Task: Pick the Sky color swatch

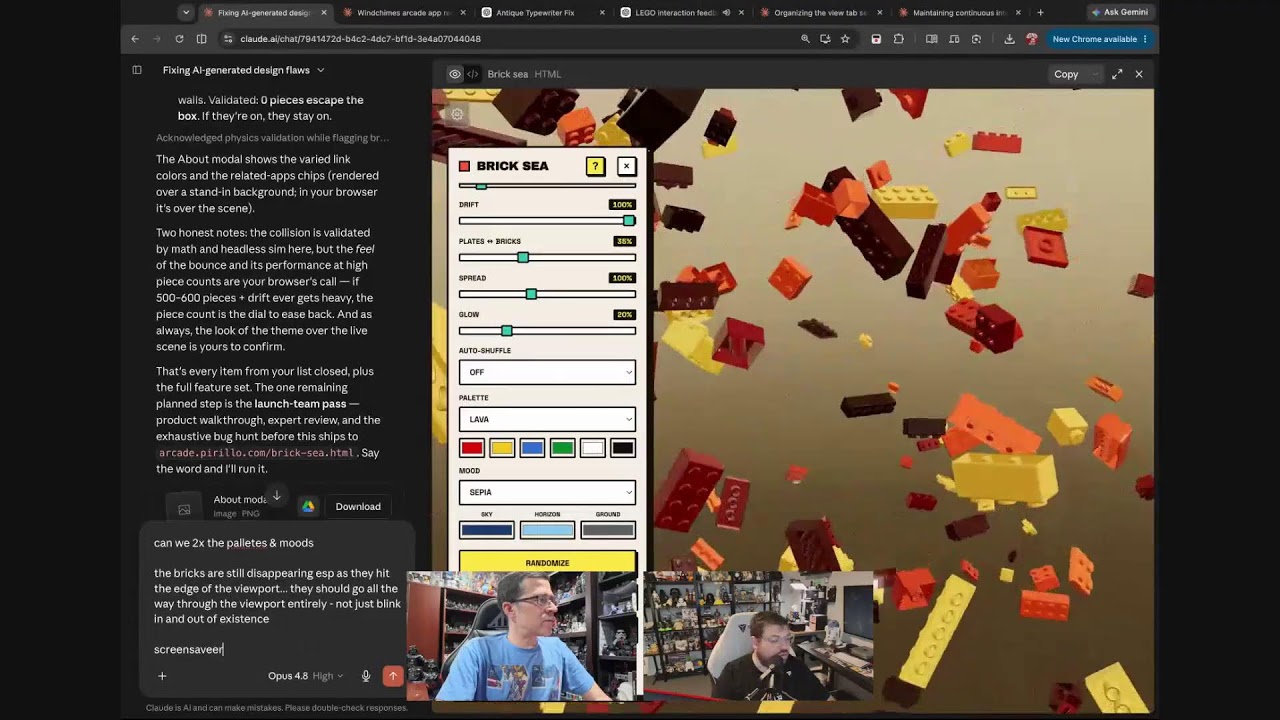Action: [x=487, y=530]
